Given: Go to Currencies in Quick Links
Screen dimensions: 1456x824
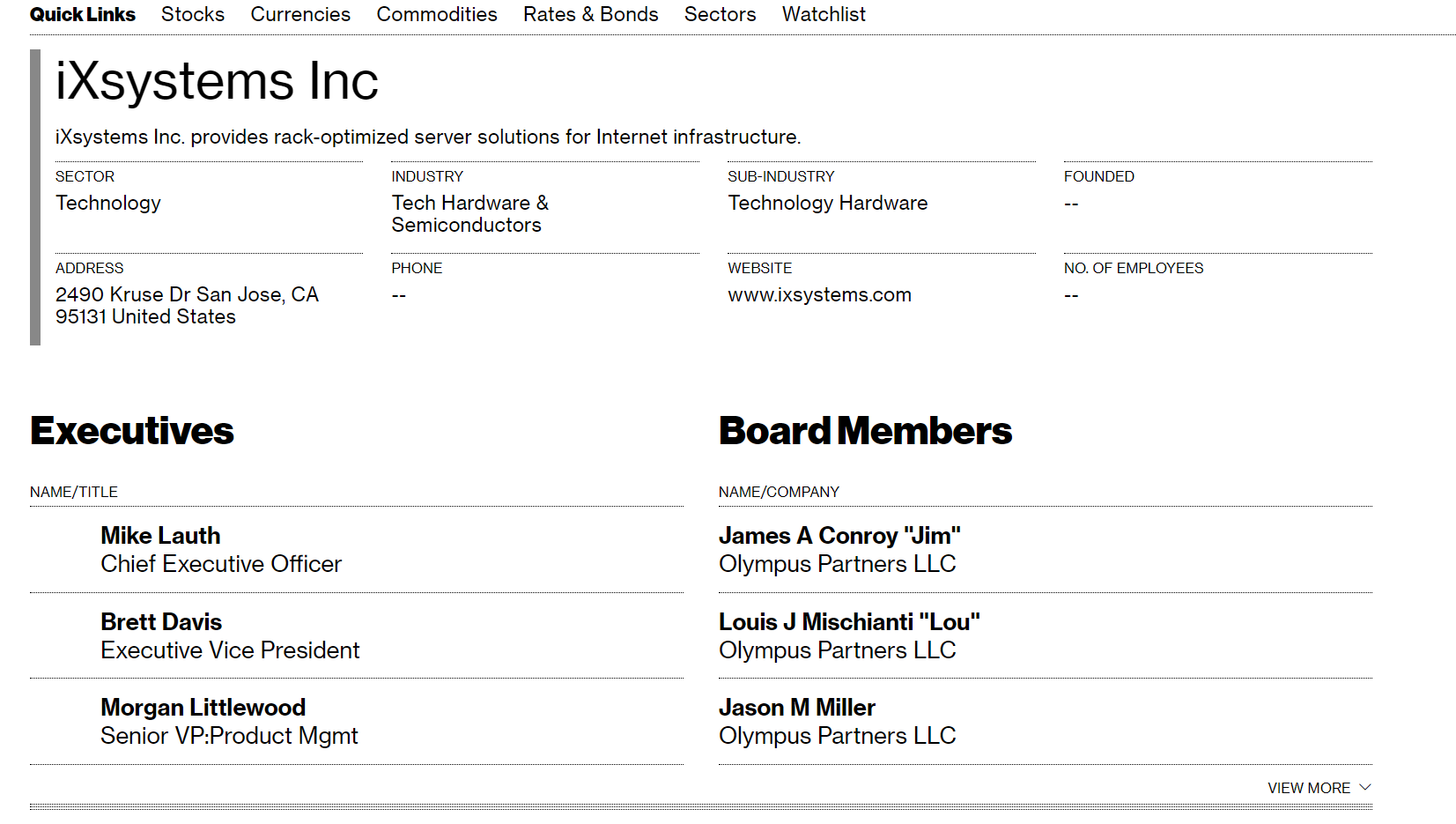Looking at the screenshot, I should 300,14.
